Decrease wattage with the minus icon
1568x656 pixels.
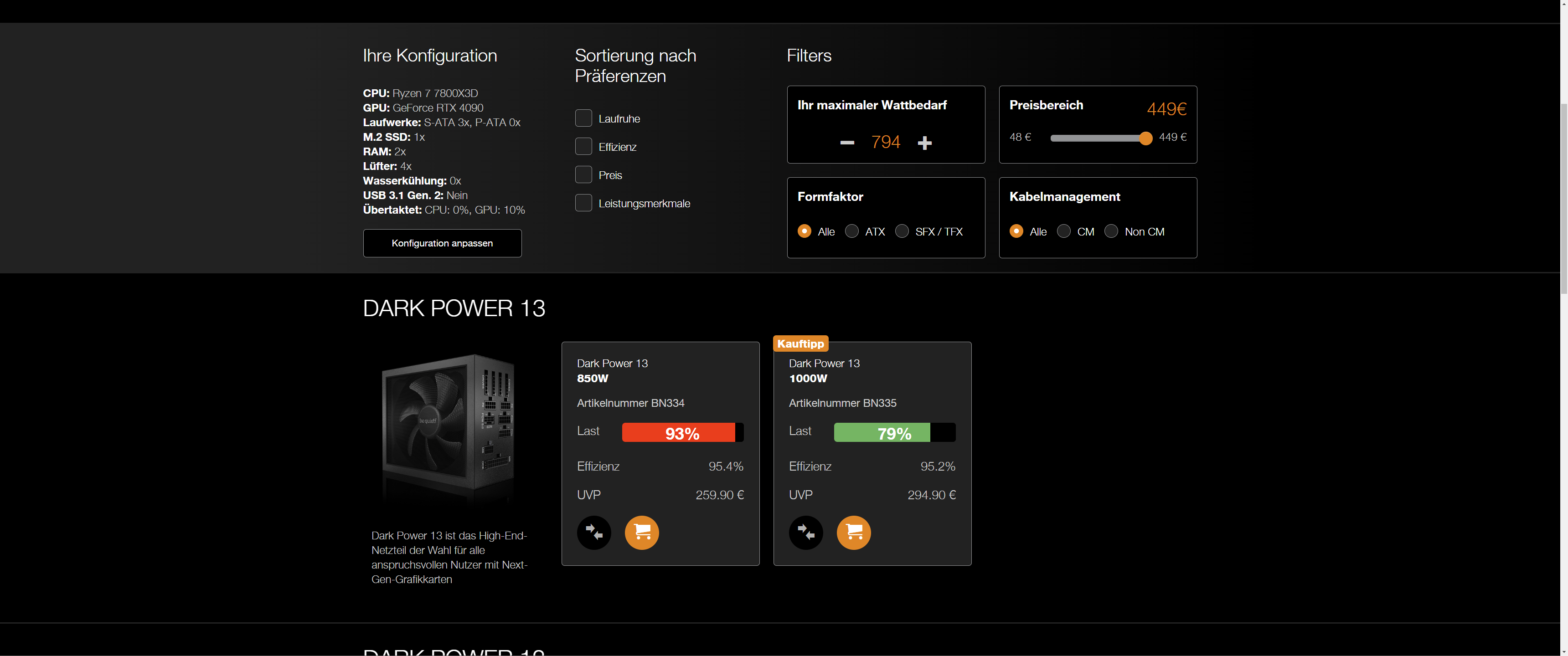[847, 143]
